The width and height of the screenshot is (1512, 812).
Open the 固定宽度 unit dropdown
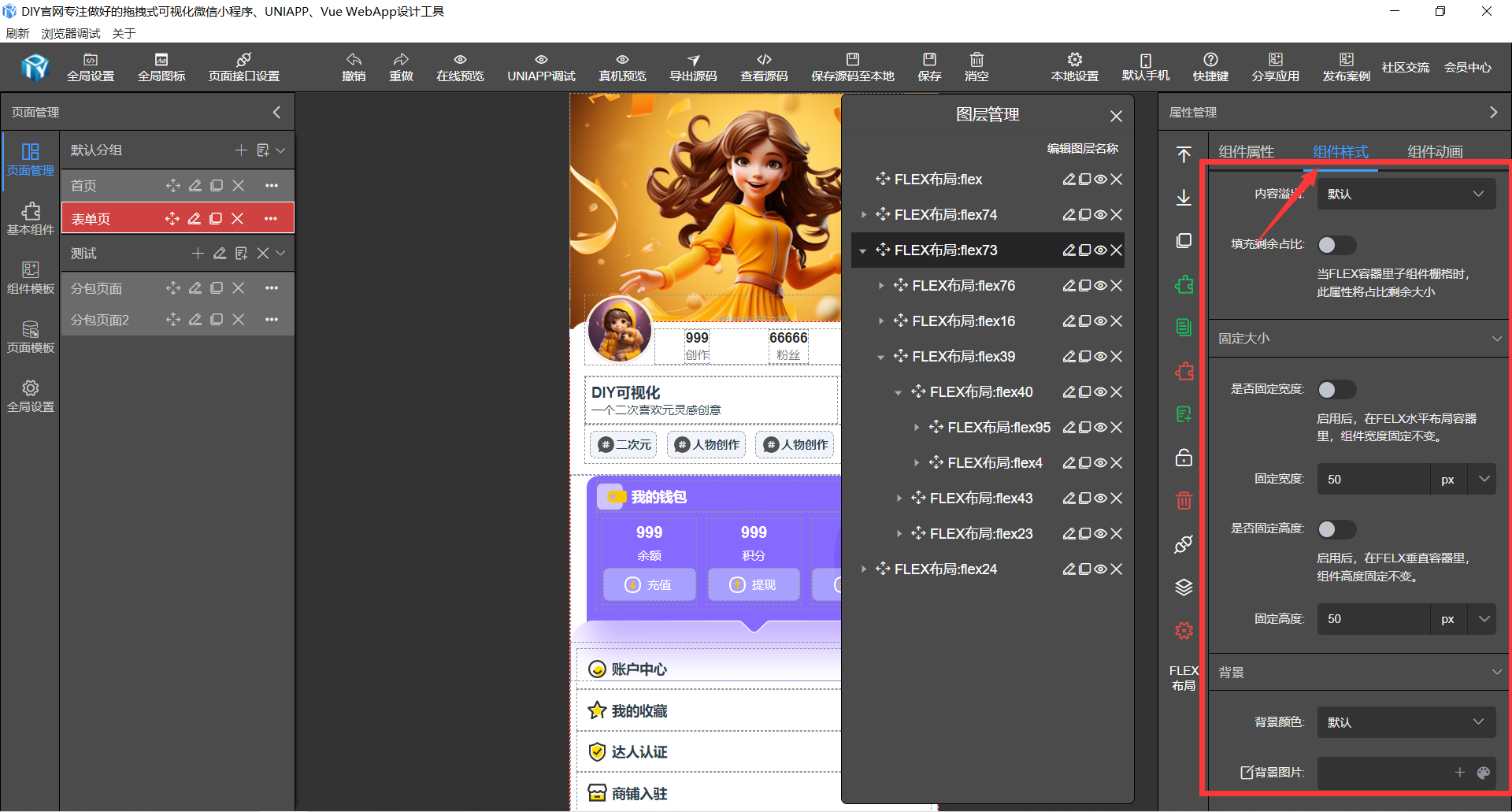[1484, 479]
